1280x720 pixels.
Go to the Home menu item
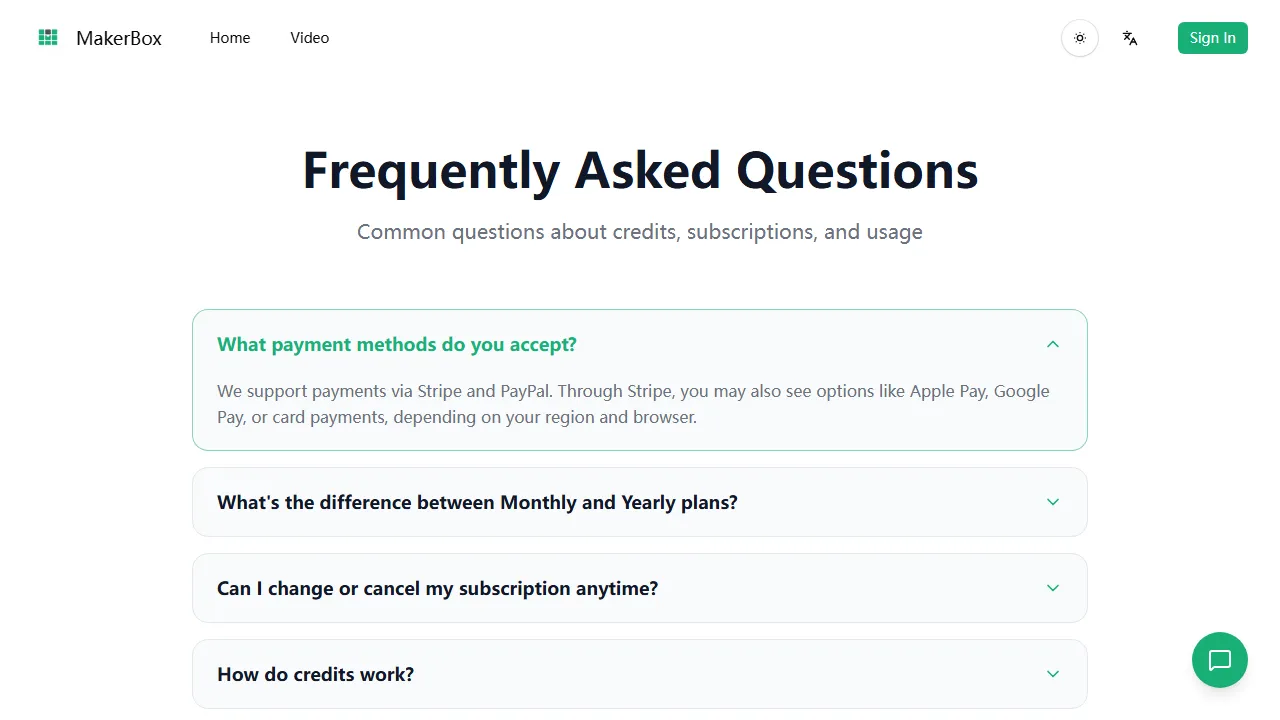coord(230,38)
